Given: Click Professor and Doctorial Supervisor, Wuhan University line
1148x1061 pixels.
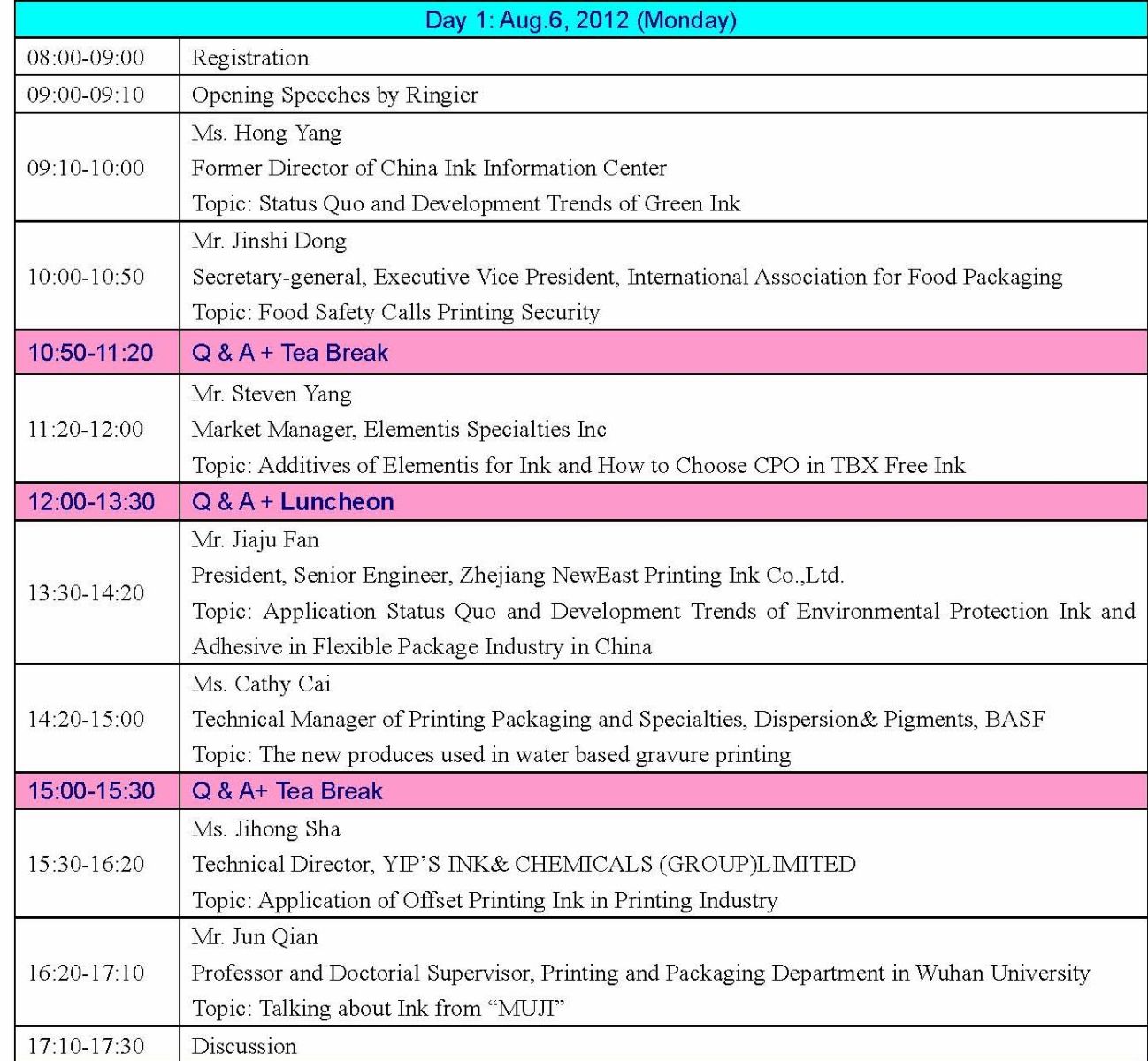Looking at the screenshot, I should [x=640, y=973].
